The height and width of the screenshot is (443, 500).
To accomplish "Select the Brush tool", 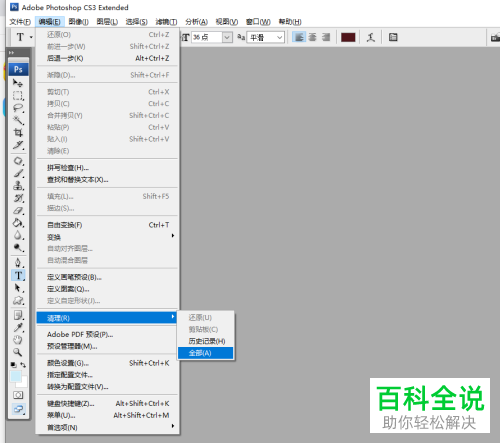I will pyautogui.click(x=18, y=173).
